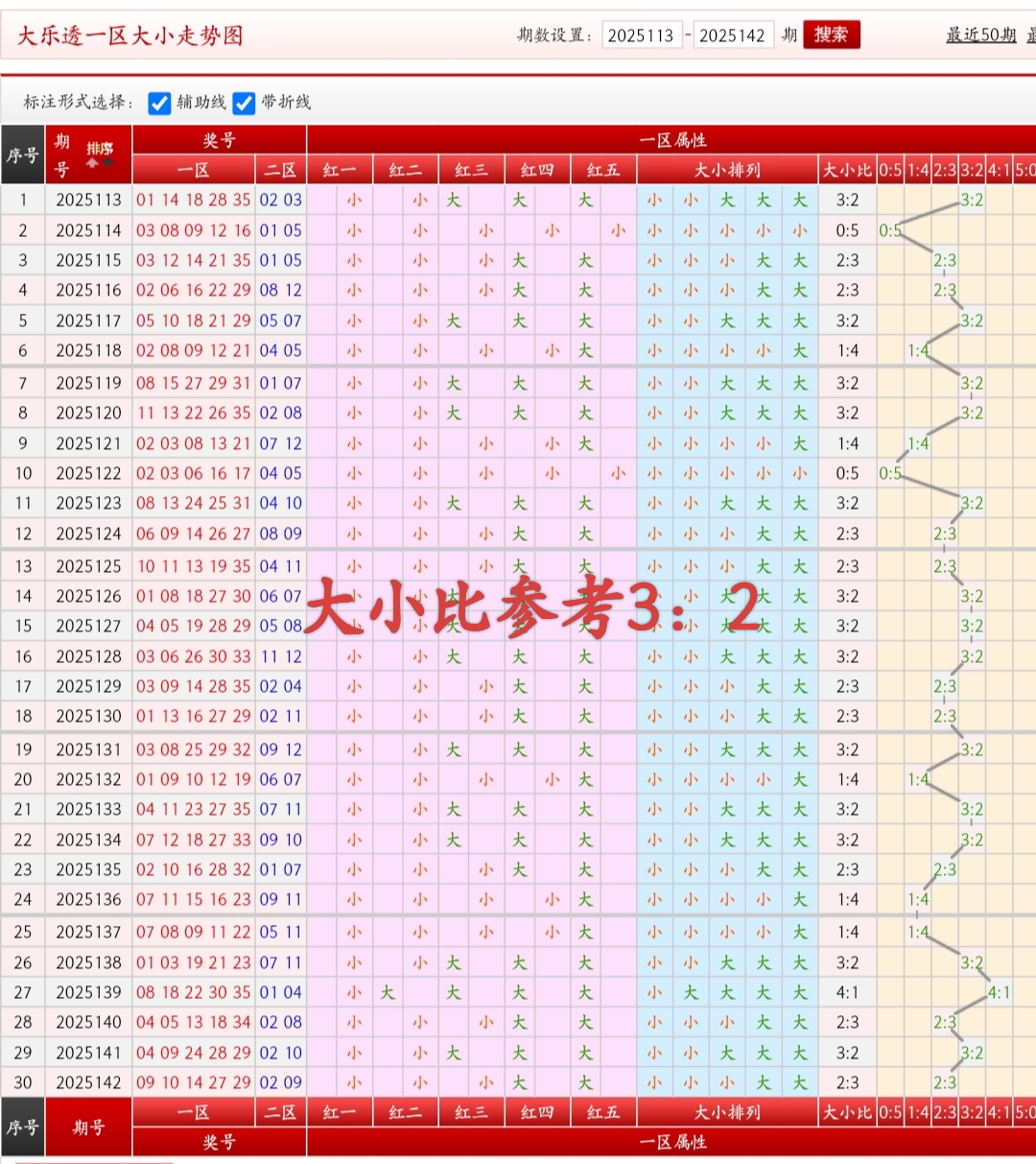The height and width of the screenshot is (1164, 1036).
Task: Select the 2:3 cell for period 2025142
Action: click(945, 1081)
